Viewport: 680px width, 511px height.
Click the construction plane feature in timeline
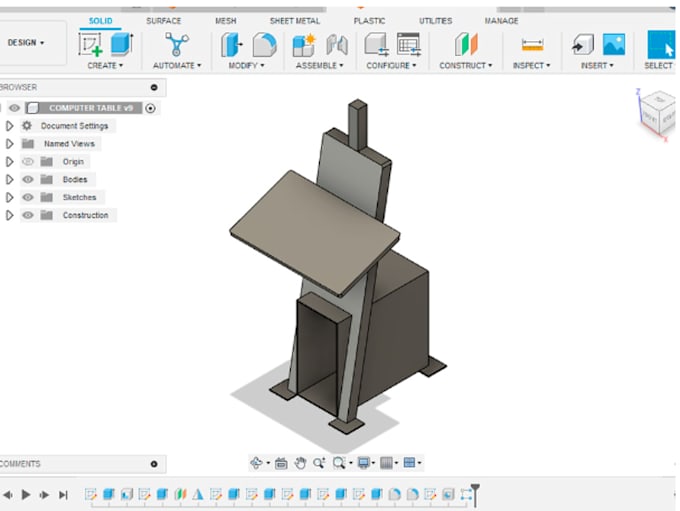point(180,494)
